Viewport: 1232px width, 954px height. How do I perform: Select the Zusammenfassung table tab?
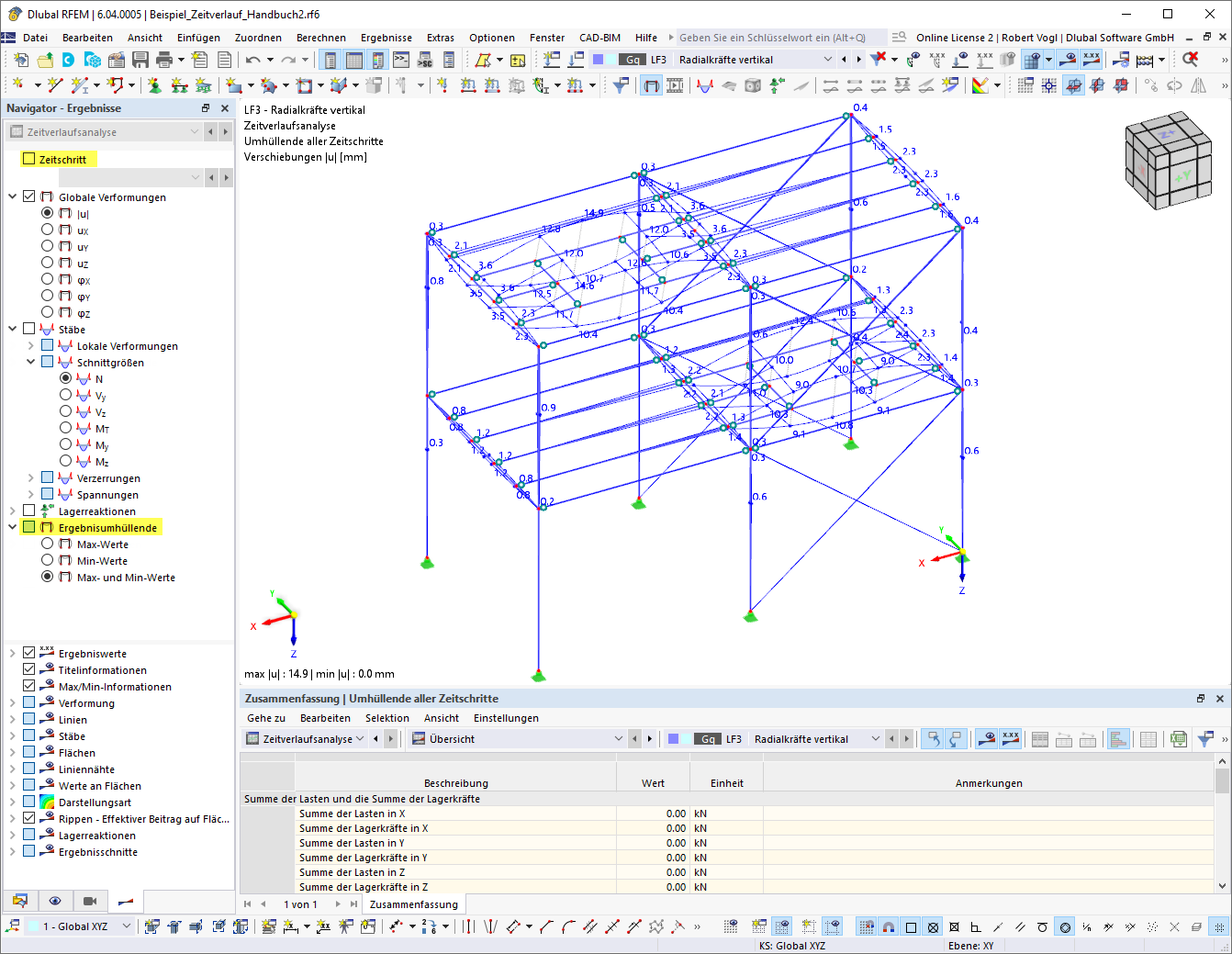point(413,904)
